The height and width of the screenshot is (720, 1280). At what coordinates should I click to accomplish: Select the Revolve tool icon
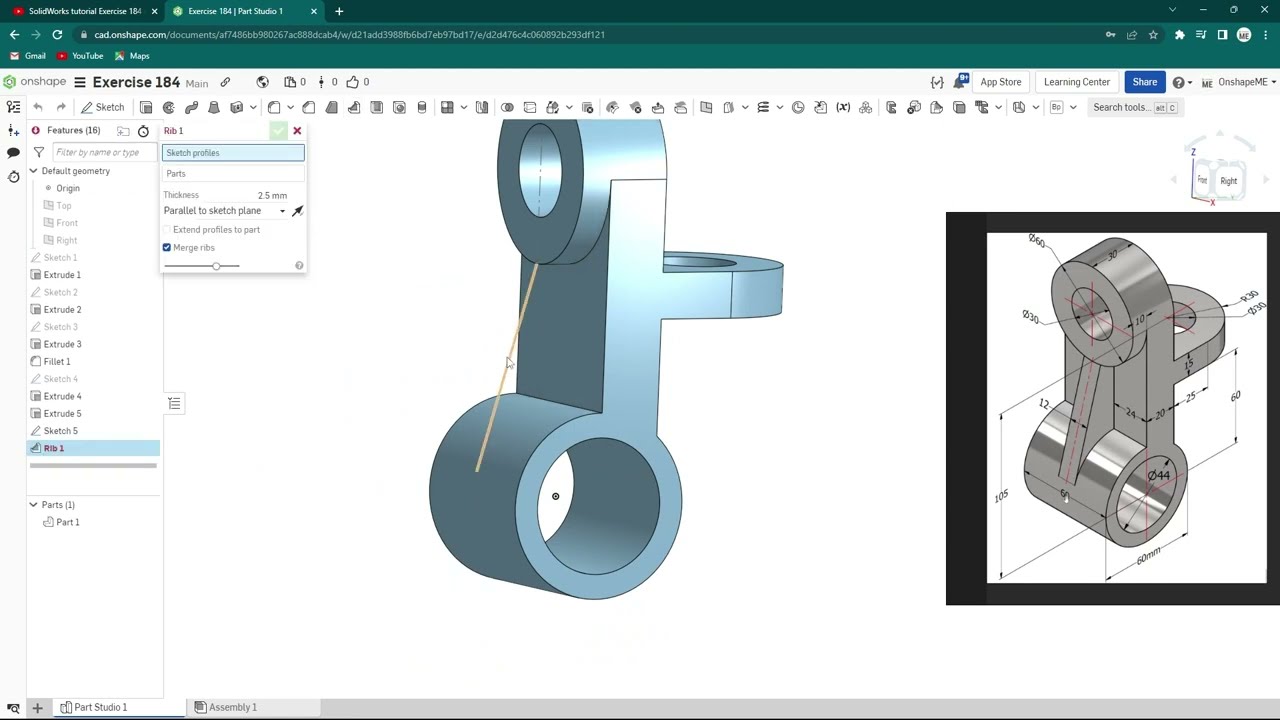169,107
